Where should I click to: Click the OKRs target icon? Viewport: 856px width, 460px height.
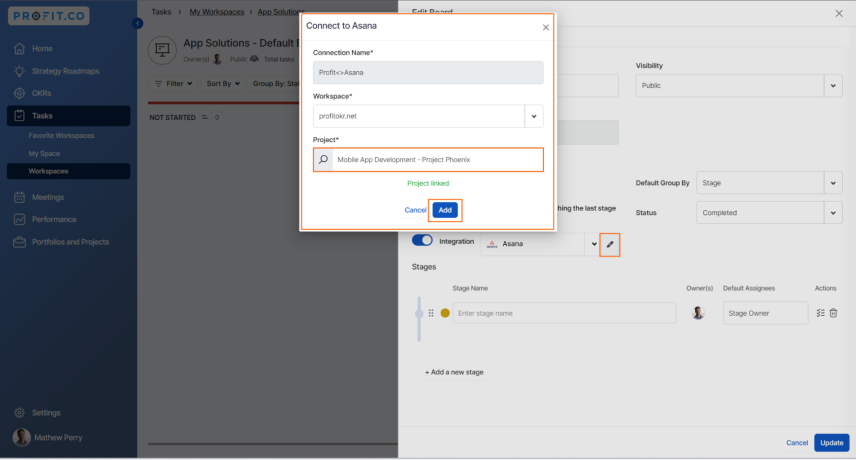pos(19,93)
